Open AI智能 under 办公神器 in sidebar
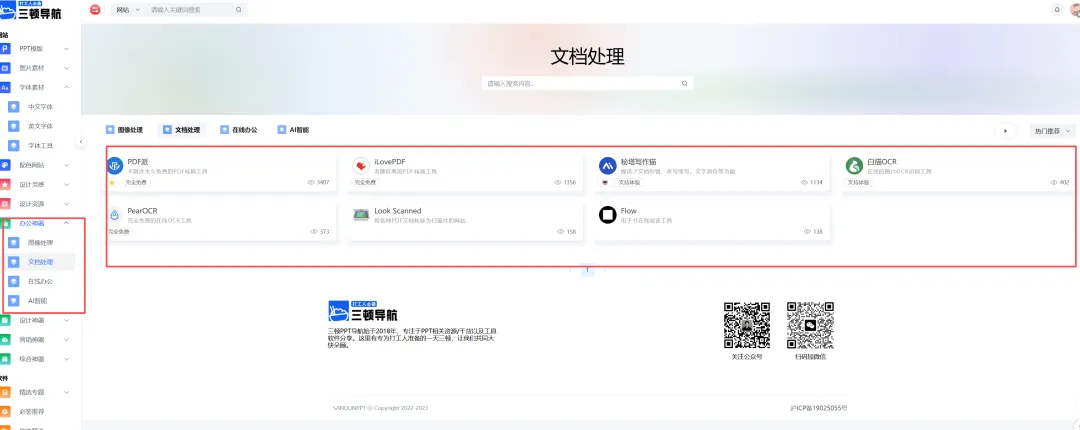Screen dimensions: 1080x430 click(x=40, y=301)
